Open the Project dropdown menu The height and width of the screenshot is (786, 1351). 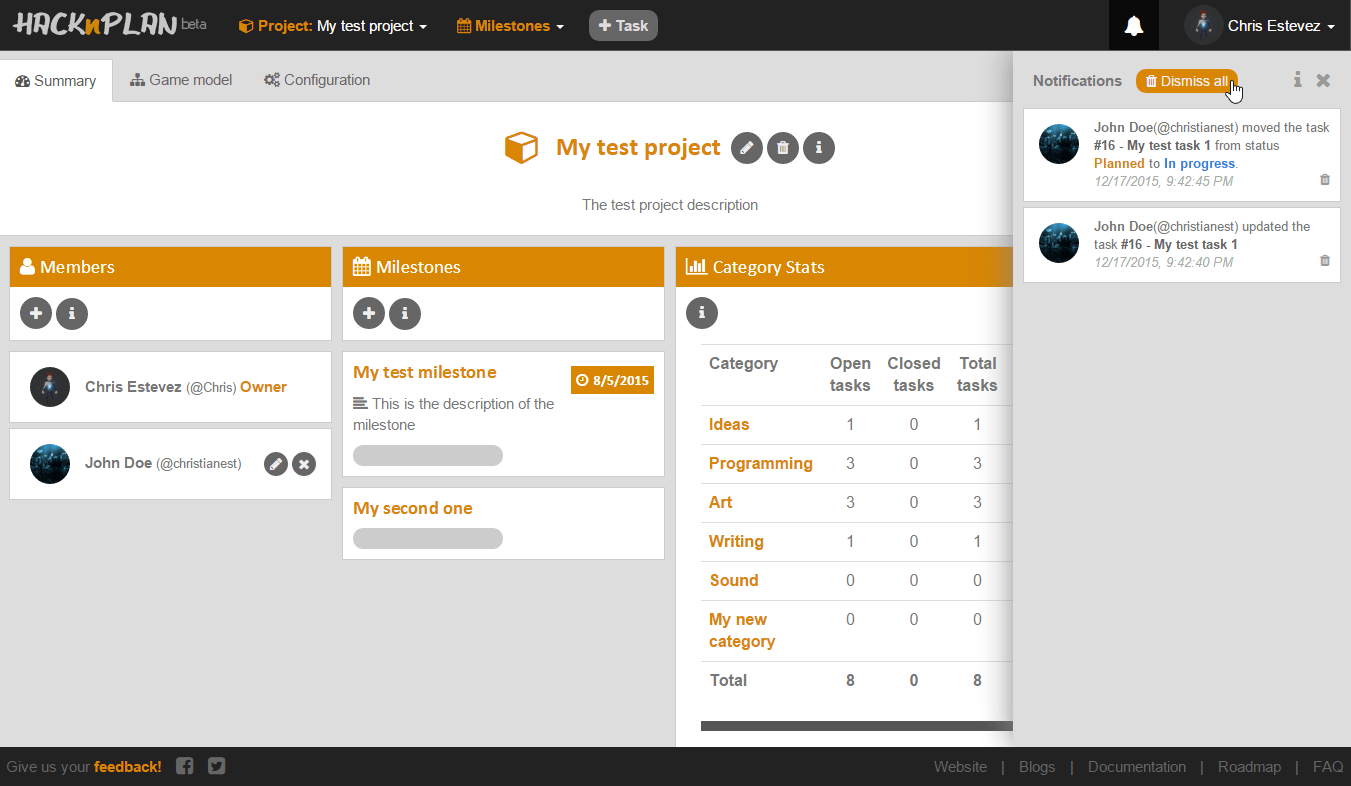[x=333, y=26]
